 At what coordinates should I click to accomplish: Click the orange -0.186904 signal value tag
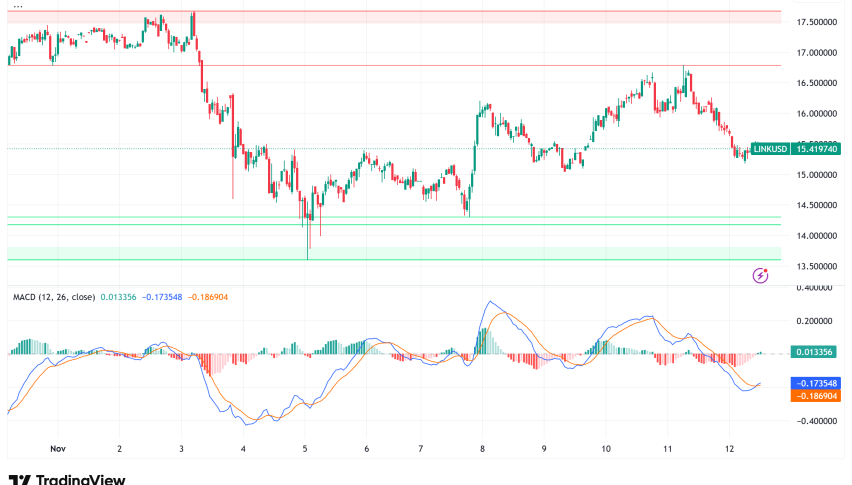816,396
